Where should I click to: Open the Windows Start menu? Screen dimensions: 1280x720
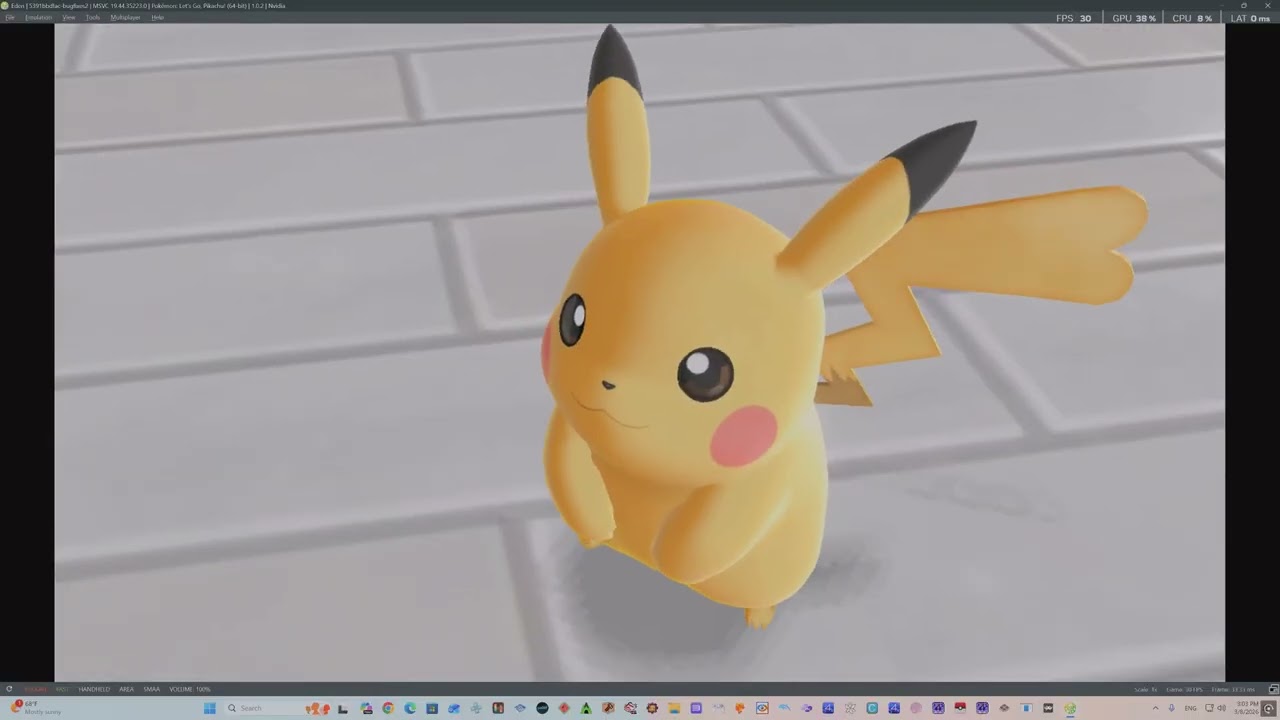click(x=210, y=708)
